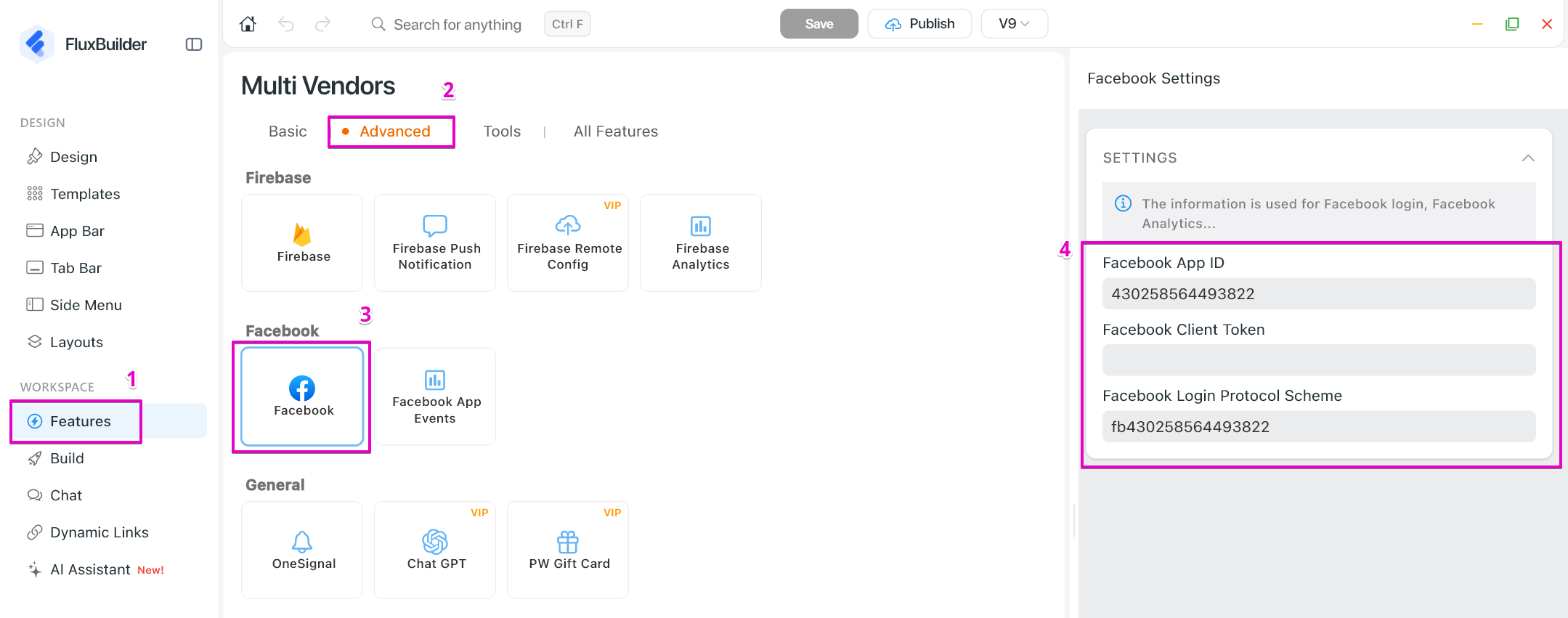Open the Chat GPT feature card
Screen dimensions: 1568x618
click(435, 550)
